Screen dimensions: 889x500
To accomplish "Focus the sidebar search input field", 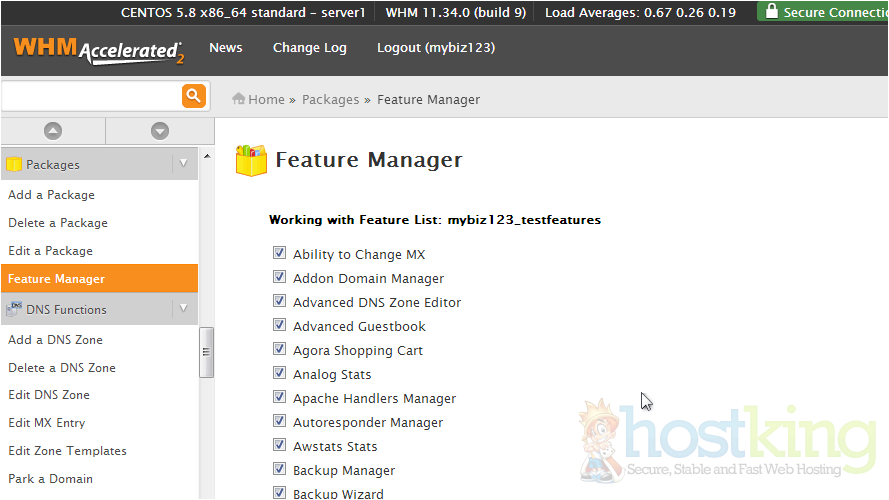I will (88, 96).
